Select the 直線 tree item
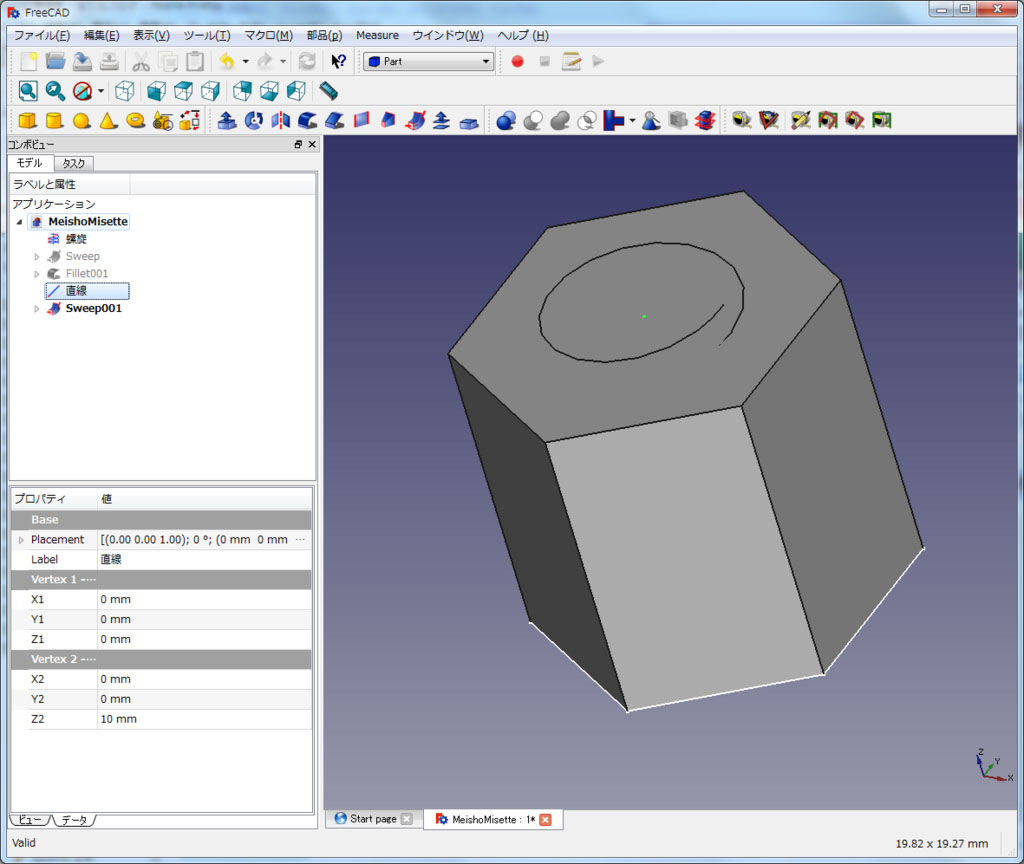1024x864 pixels. (x=76, y=291)
